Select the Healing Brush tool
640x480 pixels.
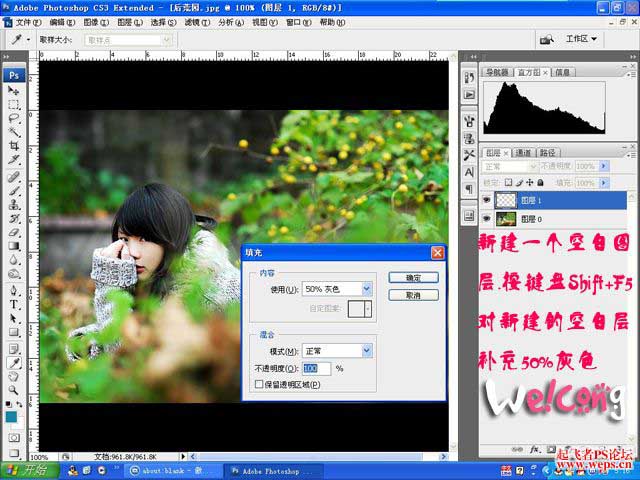pos(13,177)
